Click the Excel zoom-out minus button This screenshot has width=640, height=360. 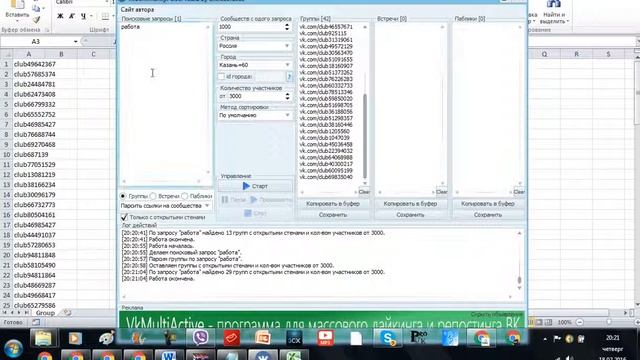[x=579, y=322]
